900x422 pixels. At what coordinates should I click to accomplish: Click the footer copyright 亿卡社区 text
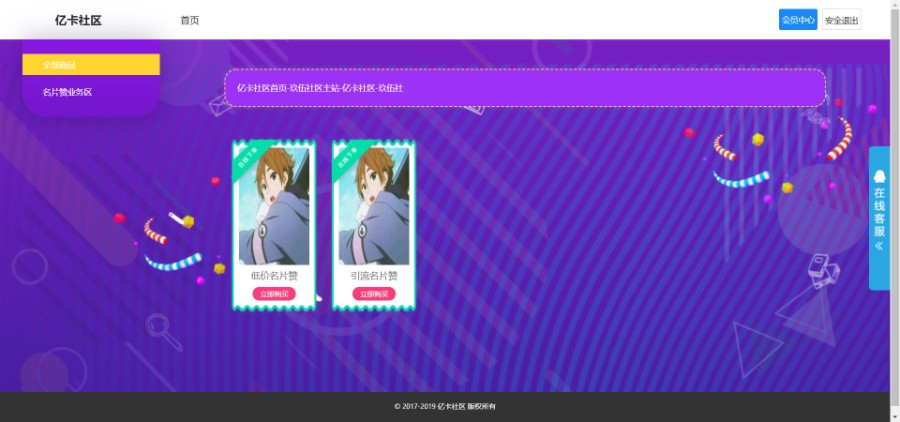(451, 406)
